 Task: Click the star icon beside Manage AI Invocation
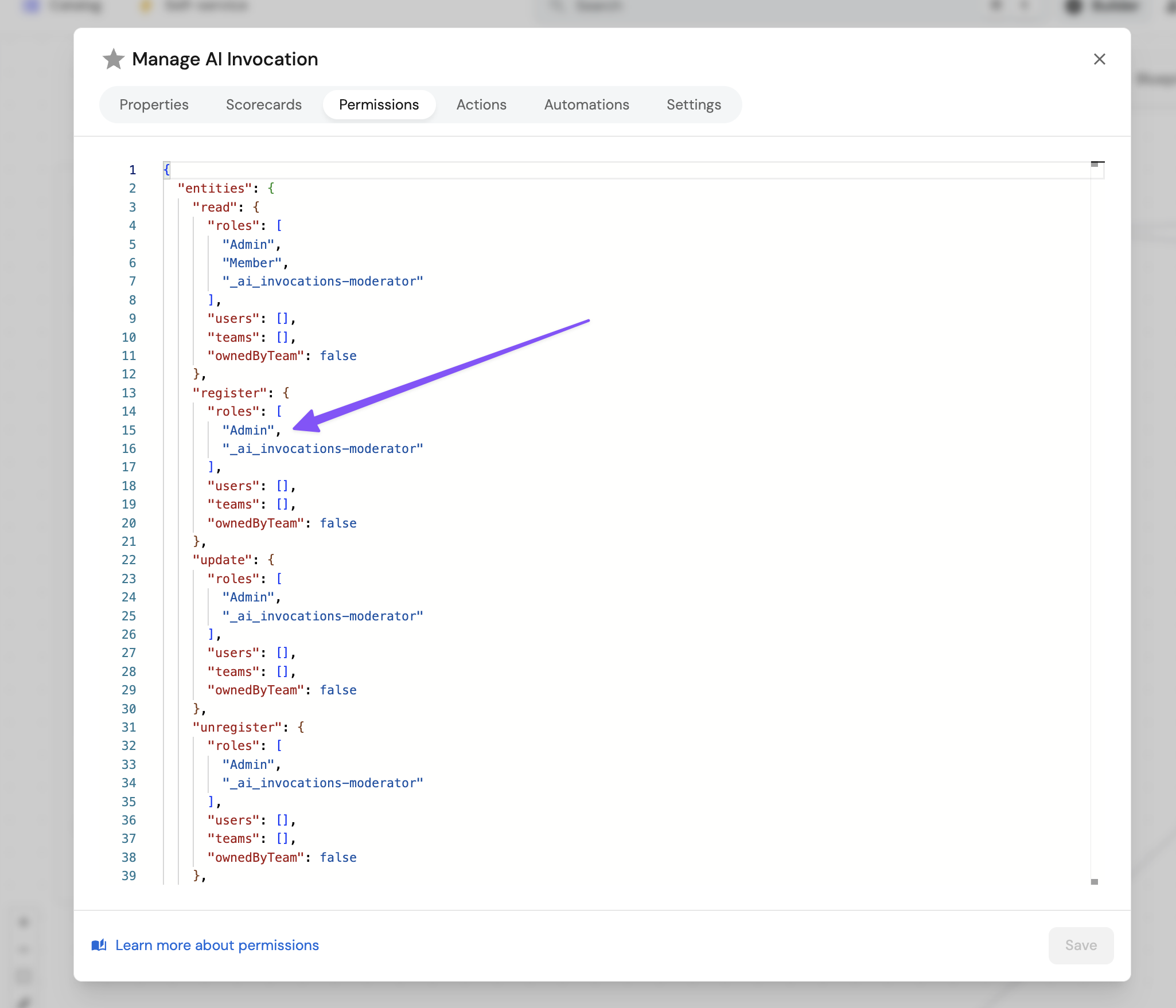click(x=114, y=59)
